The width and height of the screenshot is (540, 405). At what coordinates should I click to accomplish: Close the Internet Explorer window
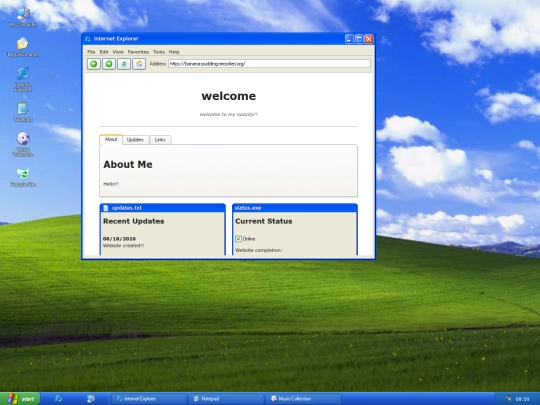click(369, 39)
